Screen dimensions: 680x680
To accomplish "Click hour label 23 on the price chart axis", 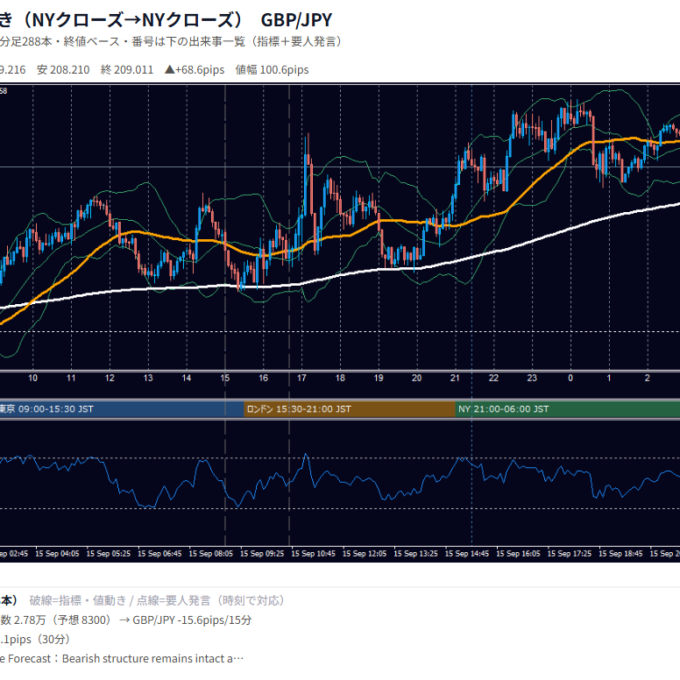I will tap(532, 378).
